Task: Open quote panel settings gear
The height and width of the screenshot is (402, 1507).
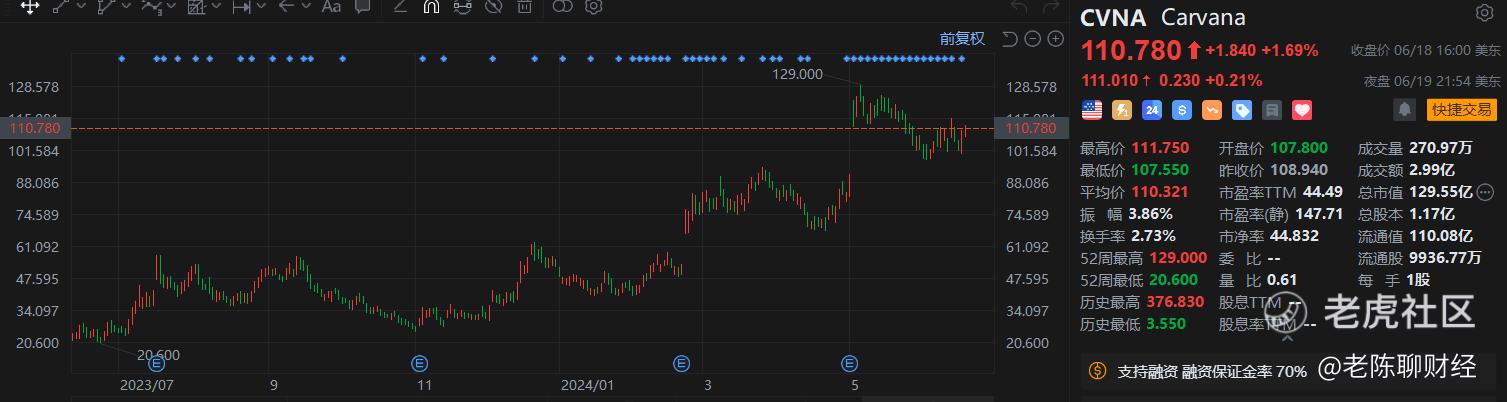Action: 1484,12
